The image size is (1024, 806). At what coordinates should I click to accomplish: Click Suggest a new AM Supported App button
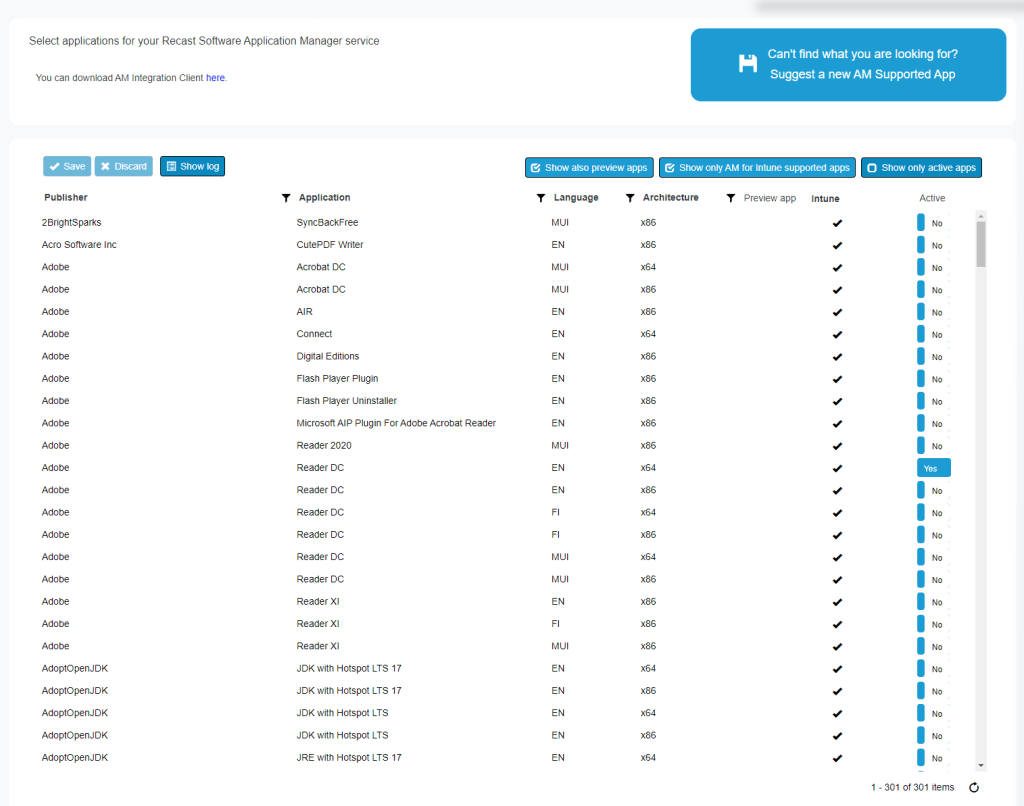tap(862, 65)
